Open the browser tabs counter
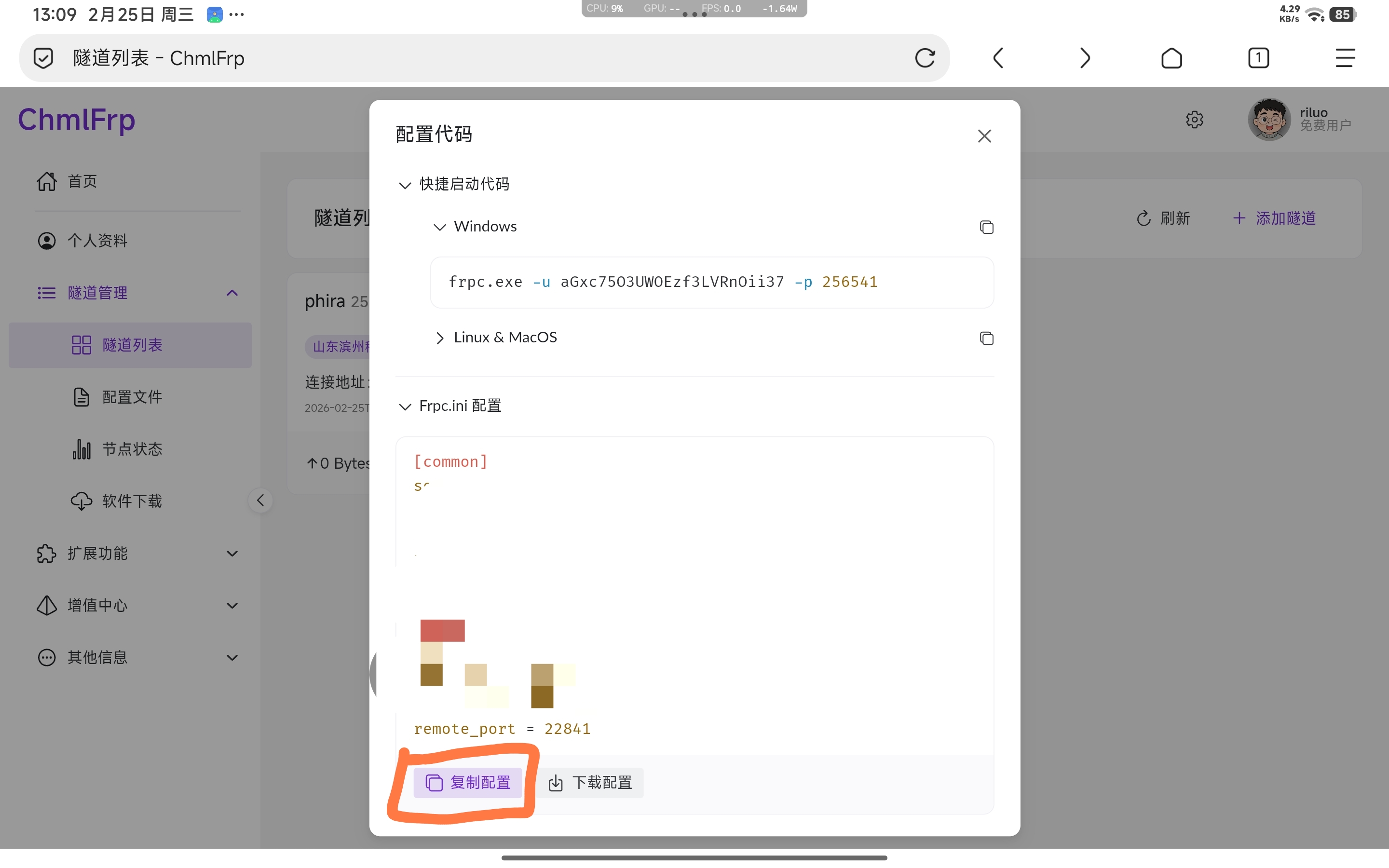The height and width of the screenshot is (868, 1389). pyautogui.click(x=1257, y=58)
